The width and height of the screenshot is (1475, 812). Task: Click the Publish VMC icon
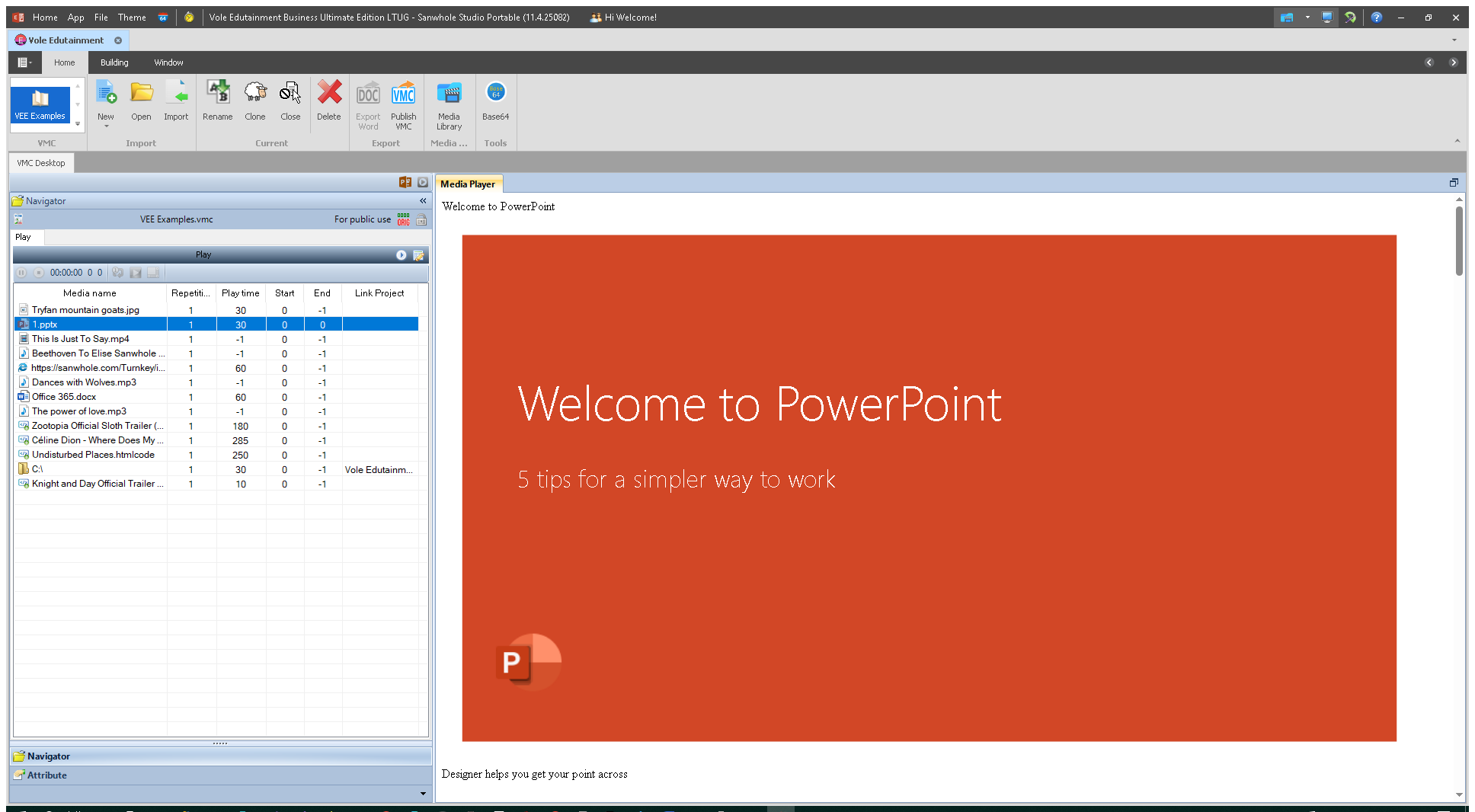pos(404,94)
